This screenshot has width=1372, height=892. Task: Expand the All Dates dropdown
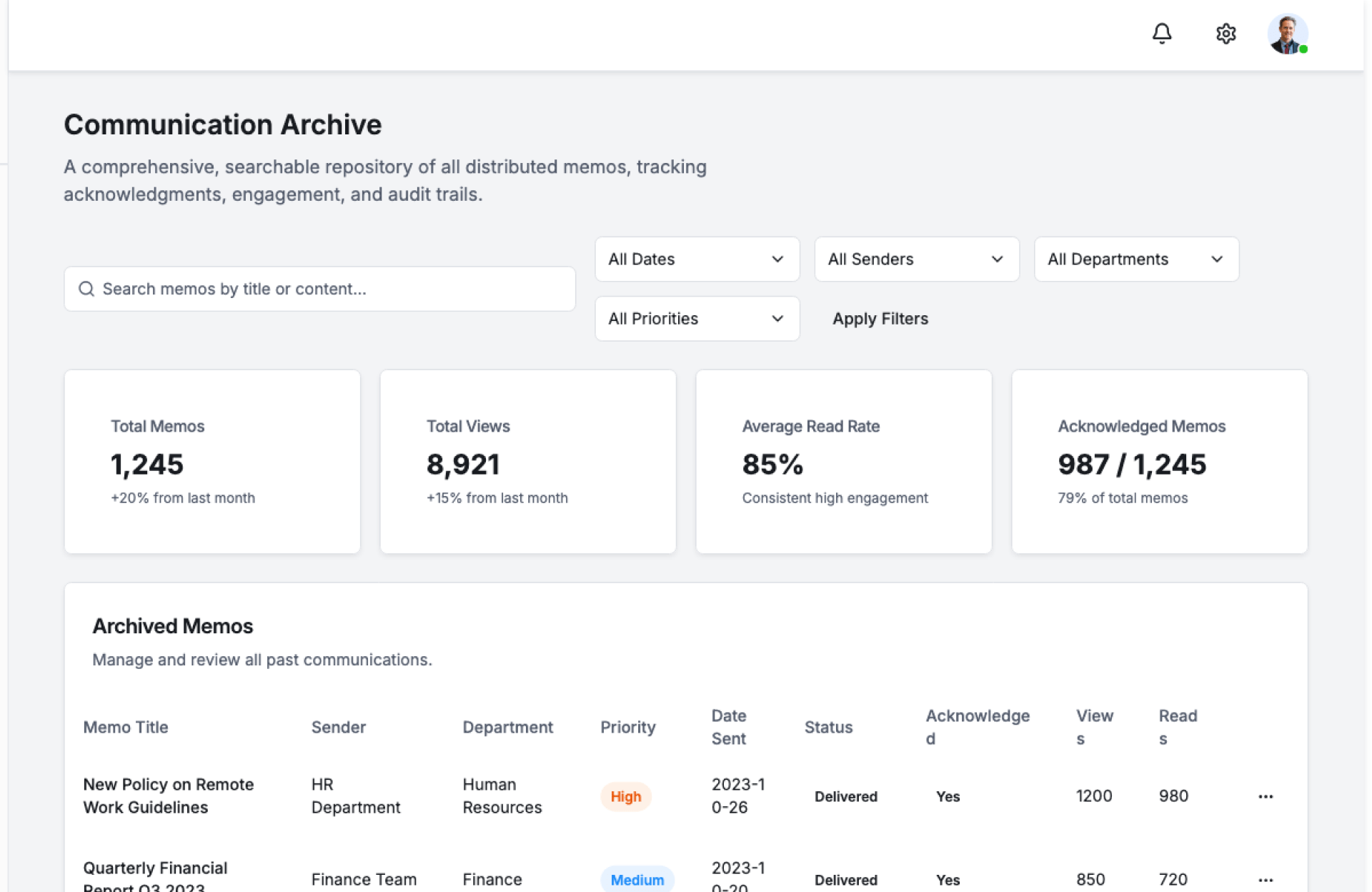pos(696,259)
